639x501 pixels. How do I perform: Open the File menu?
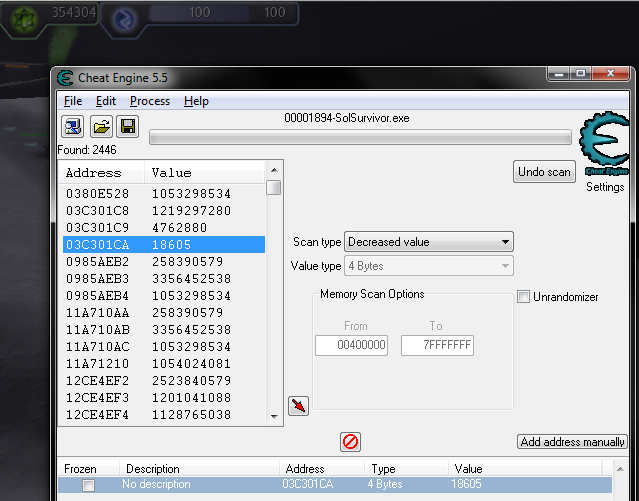tap(73, 101)
